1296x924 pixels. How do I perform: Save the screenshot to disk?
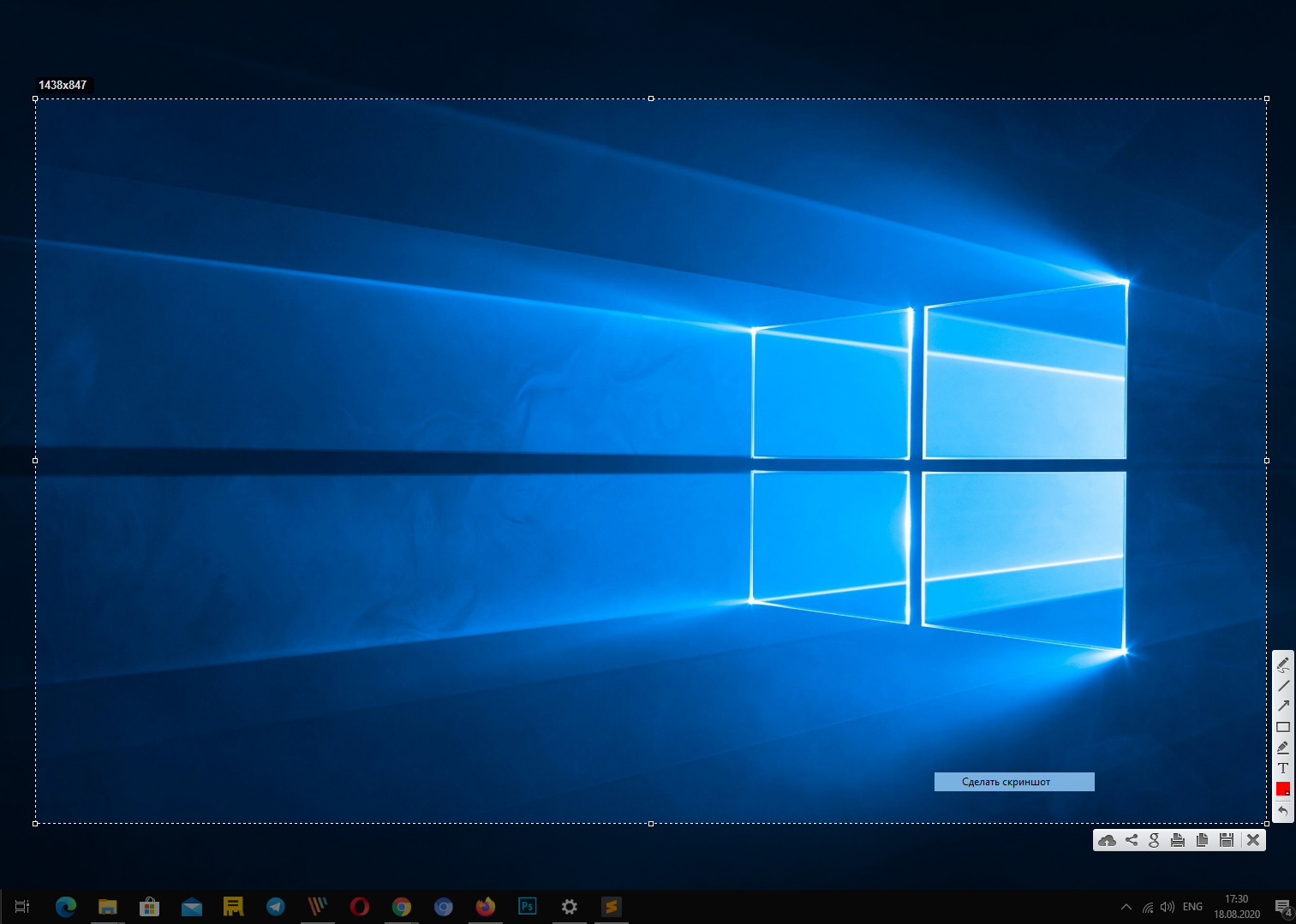1226,840
